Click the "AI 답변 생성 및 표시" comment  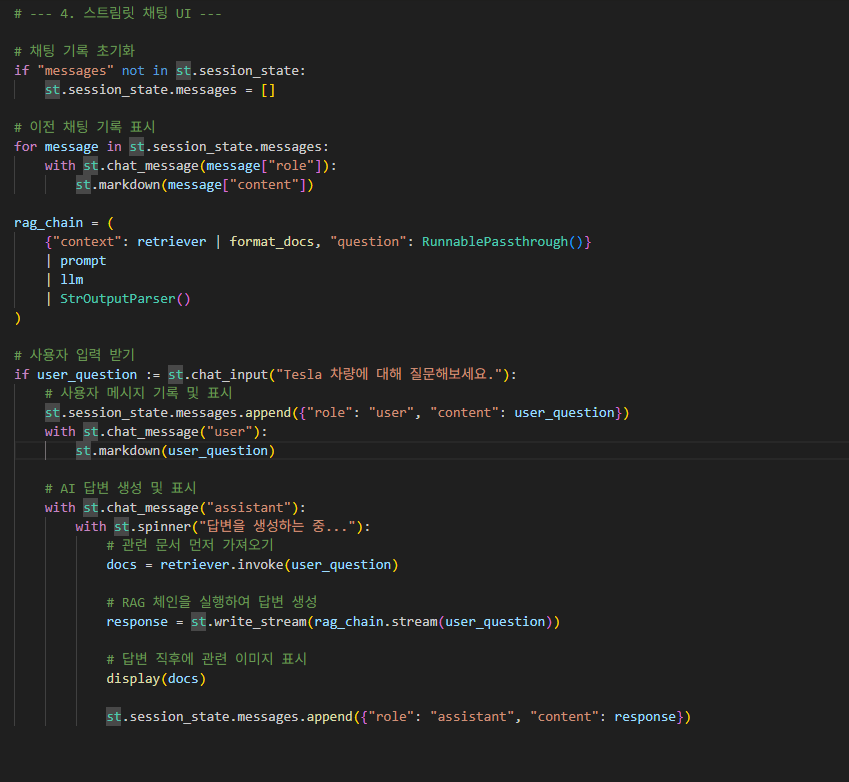coord(121,489)
